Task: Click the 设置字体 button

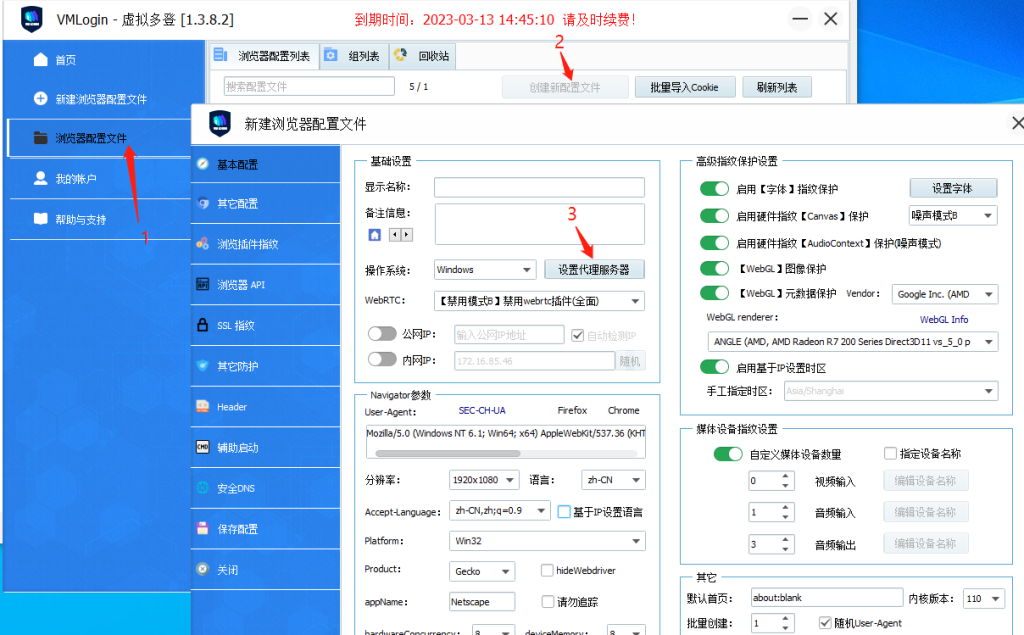Action: click(x=953, y=188)
